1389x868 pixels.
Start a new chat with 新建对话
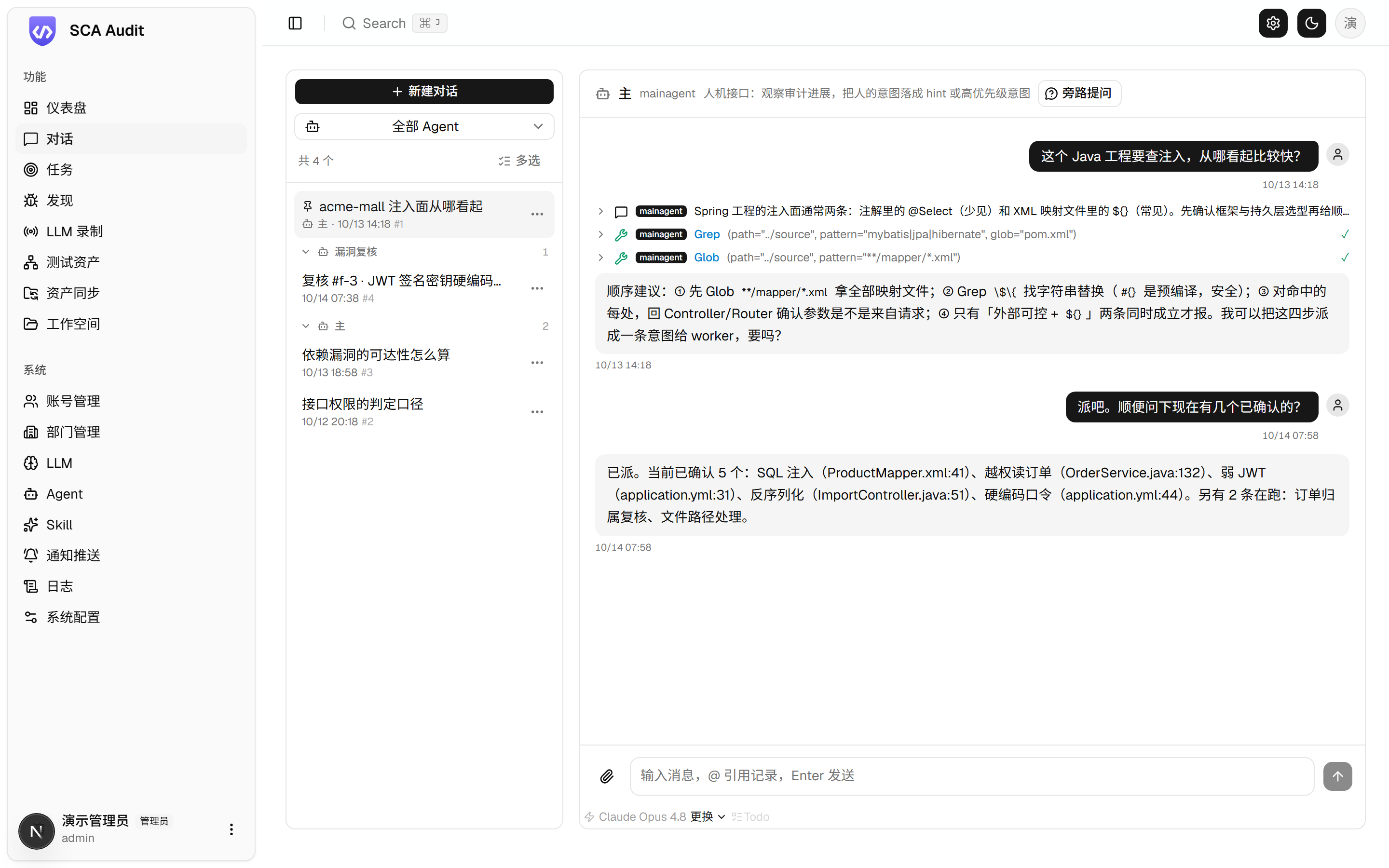pos(424,92)
